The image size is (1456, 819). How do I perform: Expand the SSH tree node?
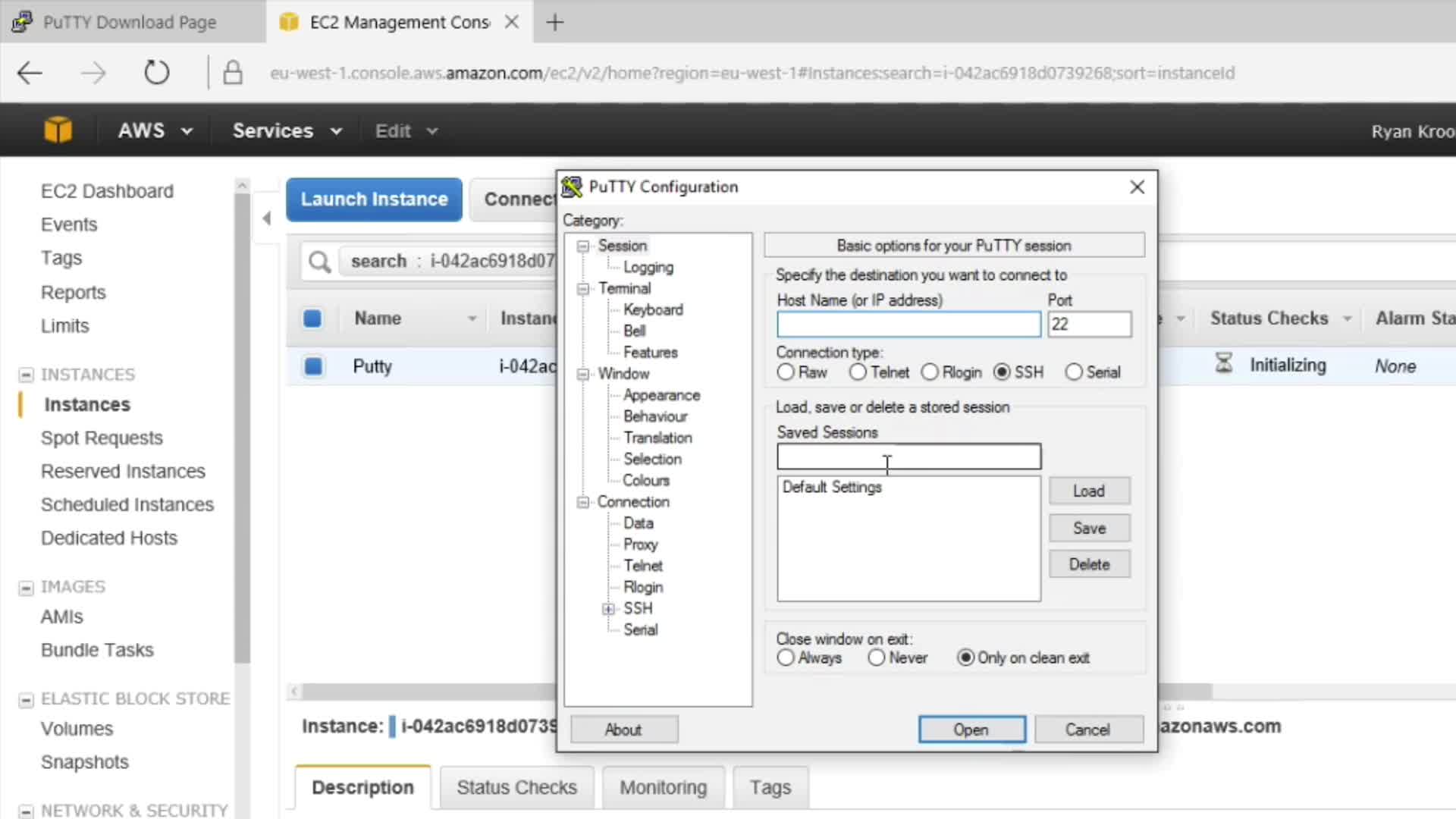pyautogui.click(x=608, y=609)
